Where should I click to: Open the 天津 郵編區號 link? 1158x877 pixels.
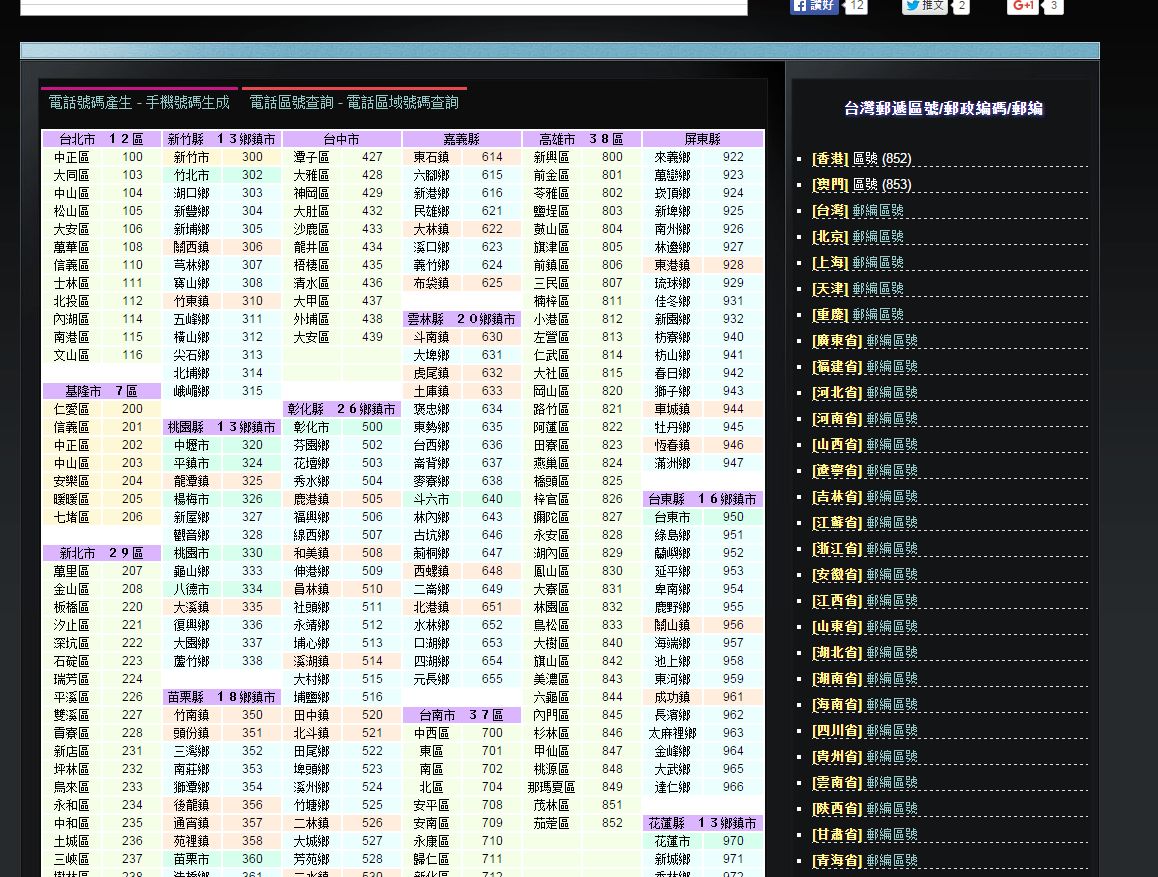point(857,289)
